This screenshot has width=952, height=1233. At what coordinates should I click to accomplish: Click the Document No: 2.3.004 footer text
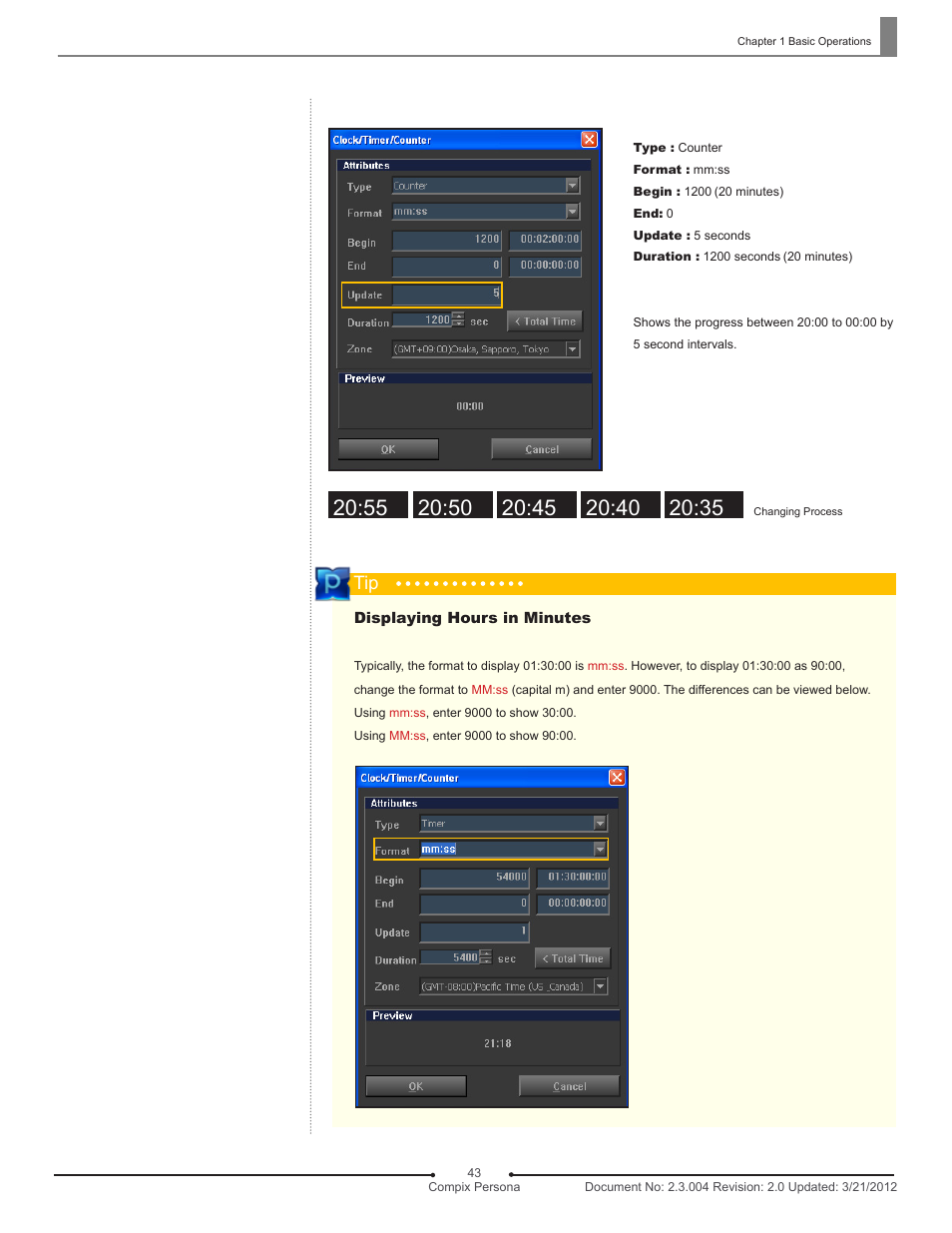click(740, 1187)
